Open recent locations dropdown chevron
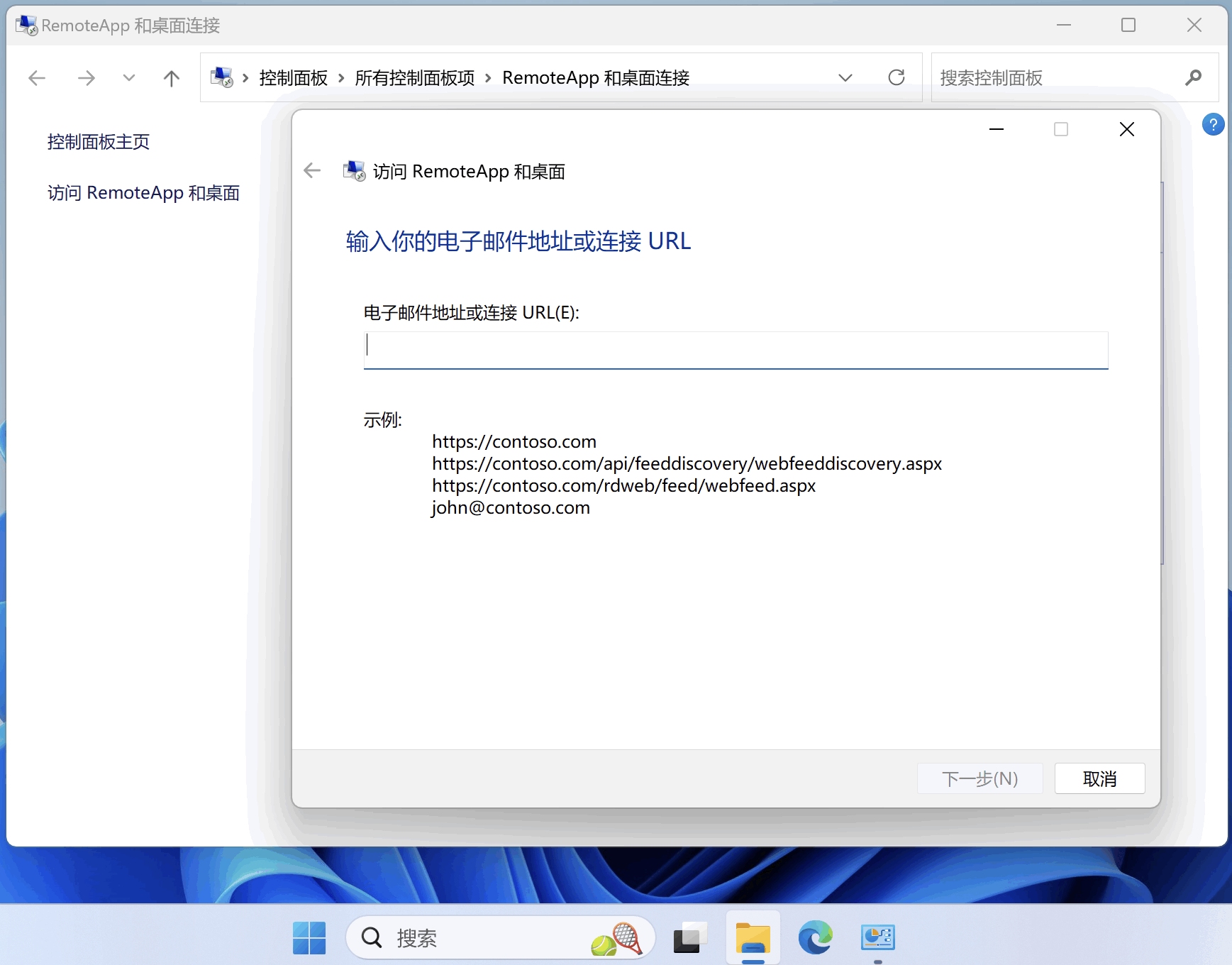The height and width of the screenshot is (965, 1232). point(128,78)
